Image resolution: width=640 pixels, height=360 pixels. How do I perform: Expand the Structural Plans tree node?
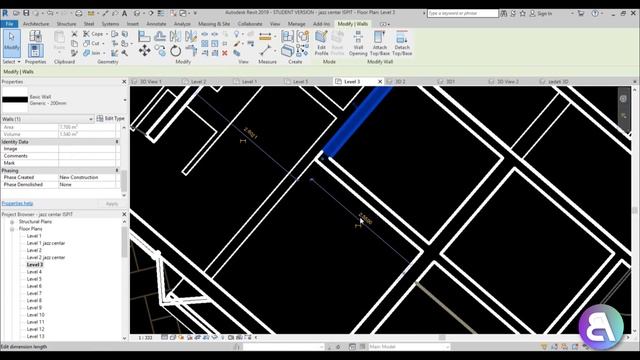(x=12, y=222)
